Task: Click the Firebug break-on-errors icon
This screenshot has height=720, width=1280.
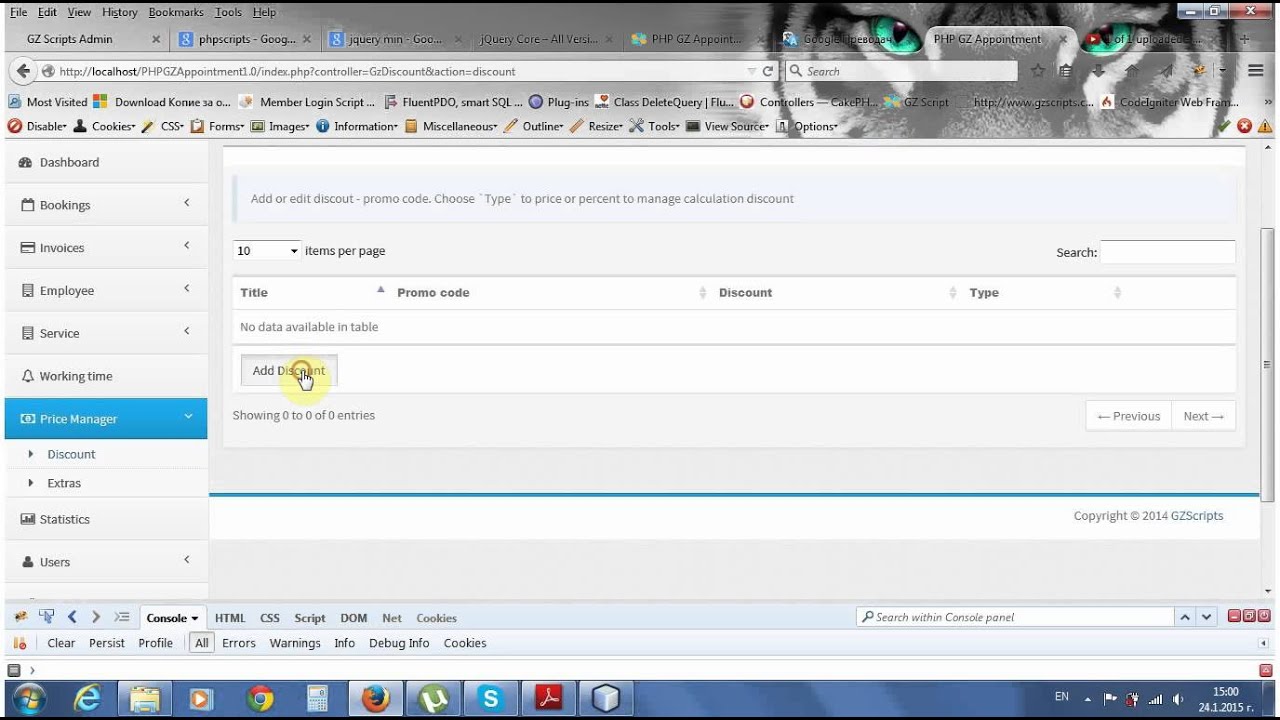Action: pos(20,643)
